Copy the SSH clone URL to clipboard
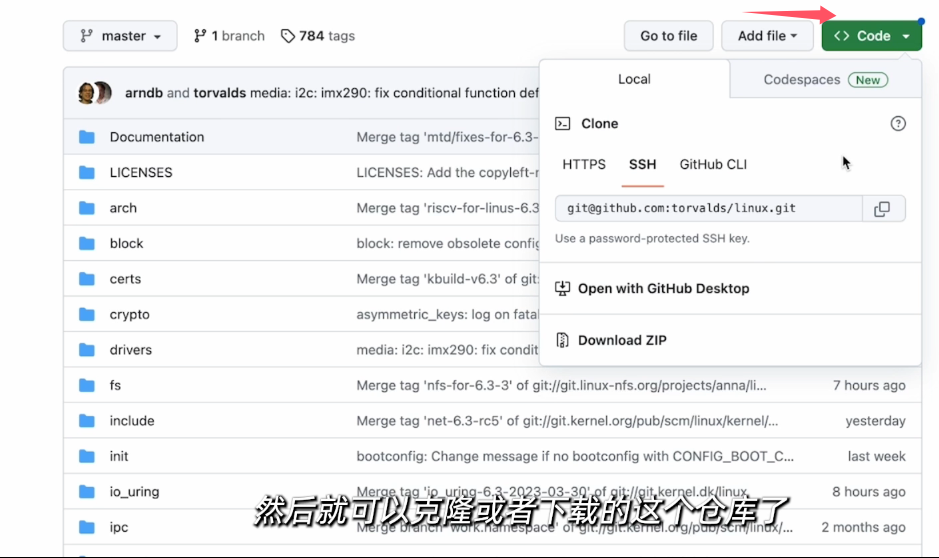Viewport: 939px width, 558px height. [x=882, y=209]
